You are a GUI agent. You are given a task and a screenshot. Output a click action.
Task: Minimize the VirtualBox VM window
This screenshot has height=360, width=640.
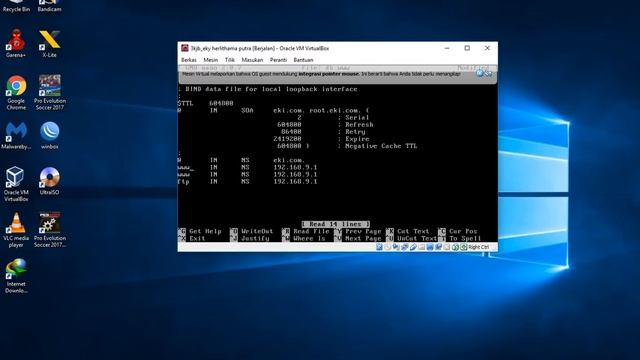pos(447,48)
